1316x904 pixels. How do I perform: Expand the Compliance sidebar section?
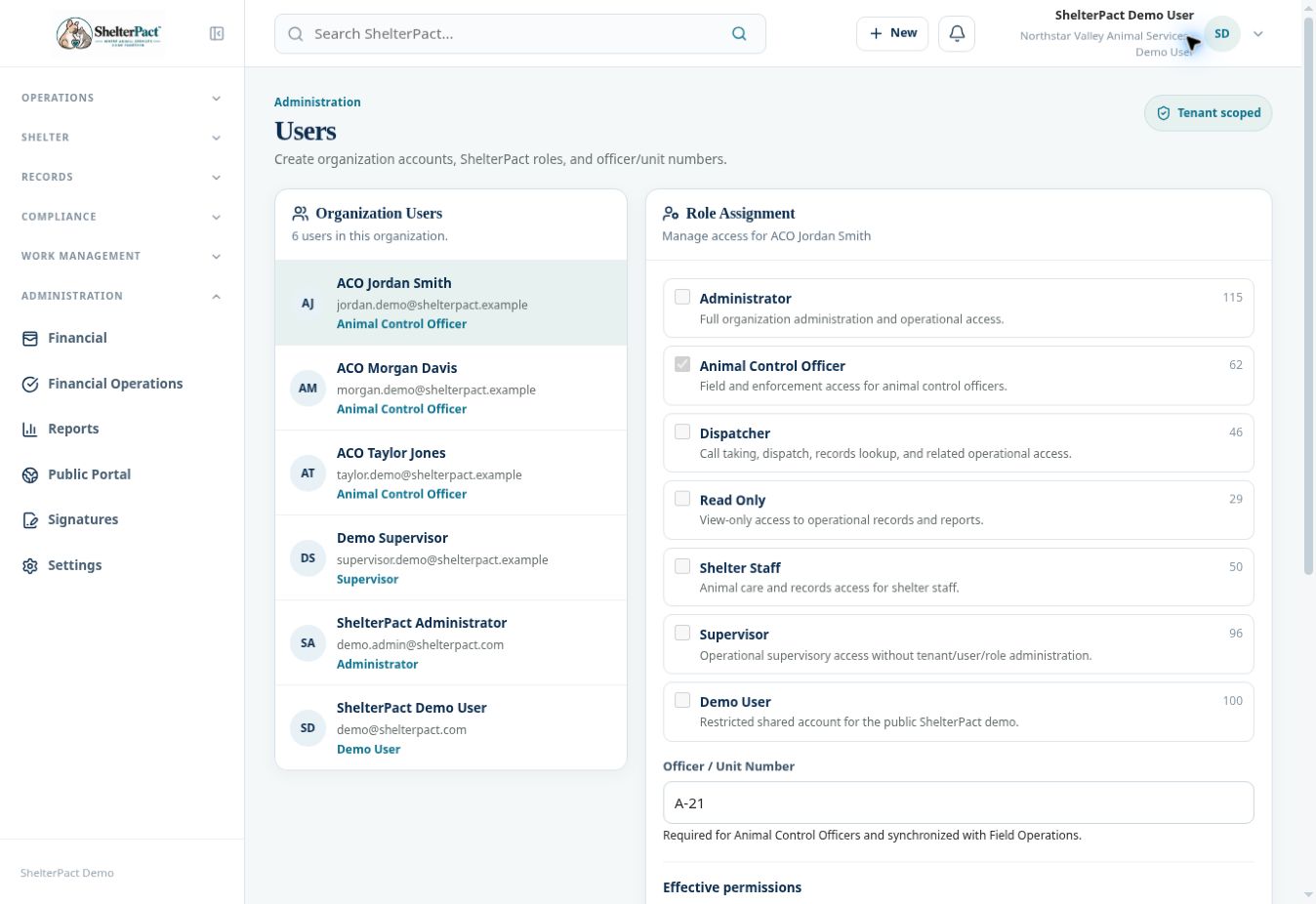(122, 217)
